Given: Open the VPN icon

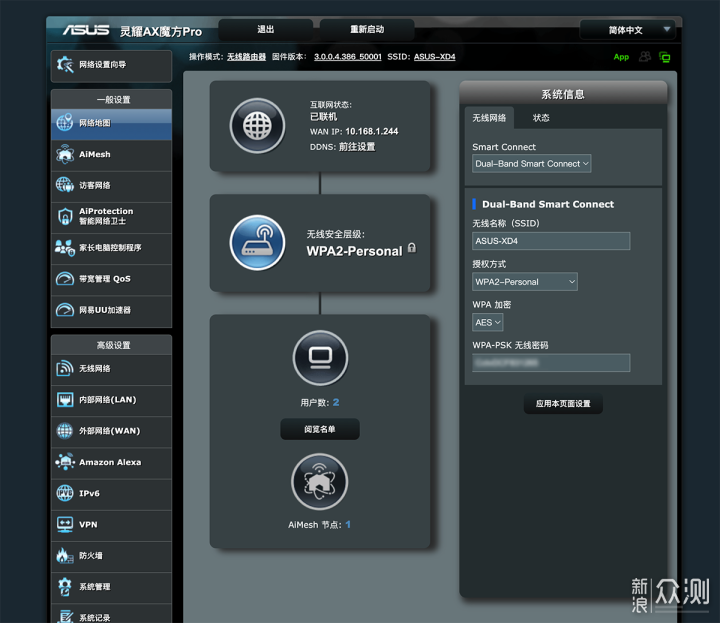Looking at the screenshot, I should tap(65, 524).
